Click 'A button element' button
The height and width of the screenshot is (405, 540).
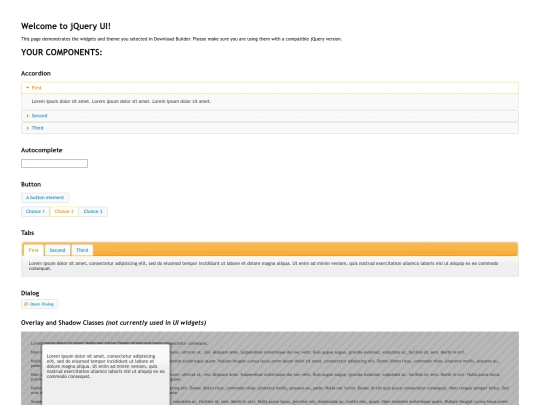coord(45,198)
